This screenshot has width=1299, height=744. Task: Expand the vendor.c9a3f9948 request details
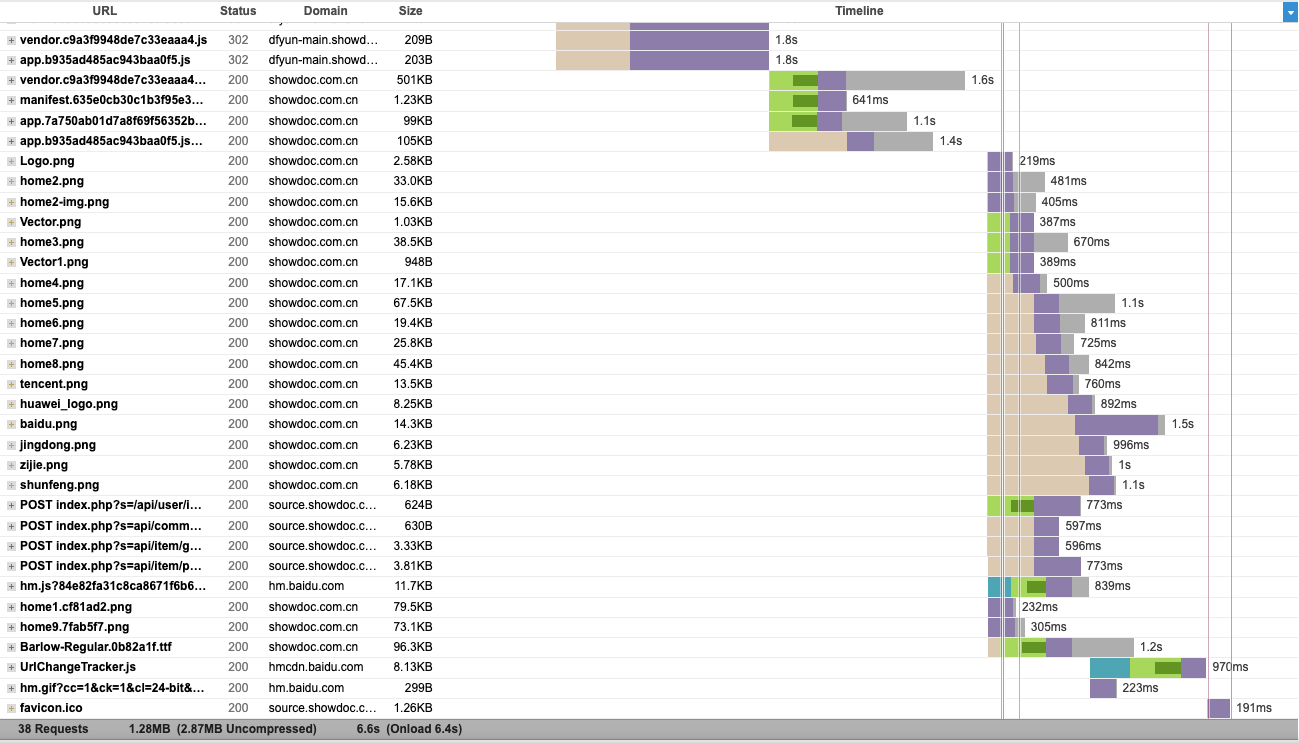click(x=9, y=40)
